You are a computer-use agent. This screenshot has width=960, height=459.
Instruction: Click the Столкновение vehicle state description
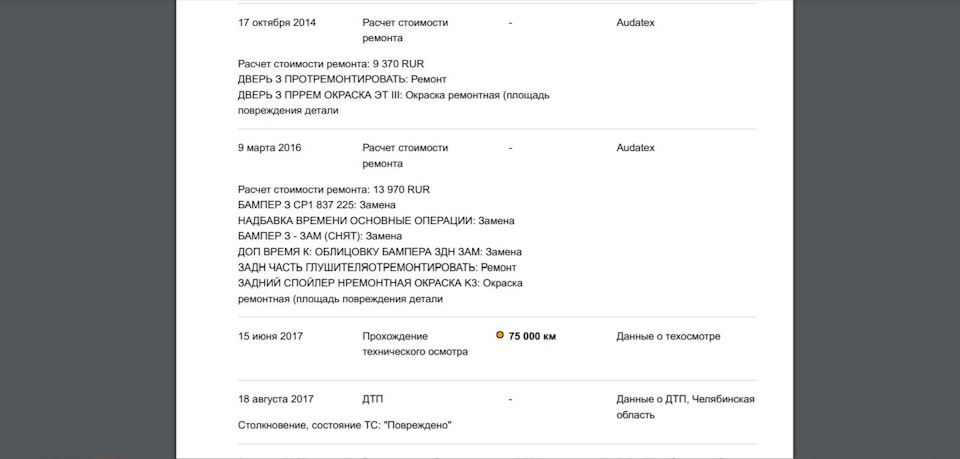(x=344, y=425)
